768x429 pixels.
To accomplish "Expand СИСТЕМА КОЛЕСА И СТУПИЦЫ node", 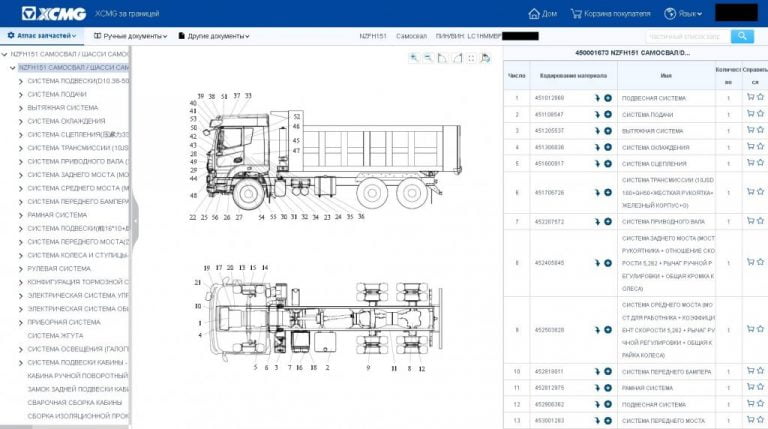I will click(x=21, y=256).
